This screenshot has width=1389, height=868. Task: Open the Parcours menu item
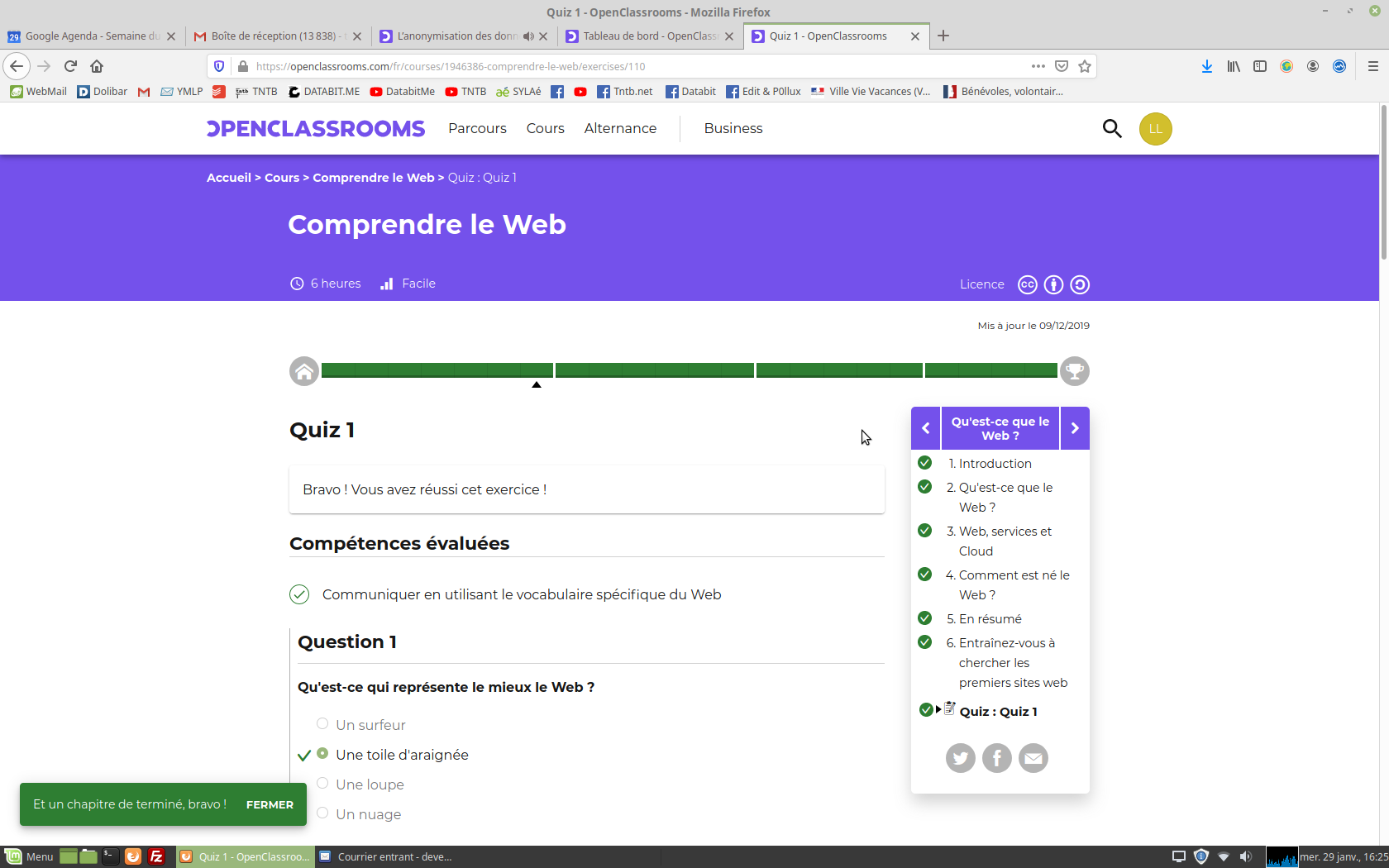tap(477, 128)
